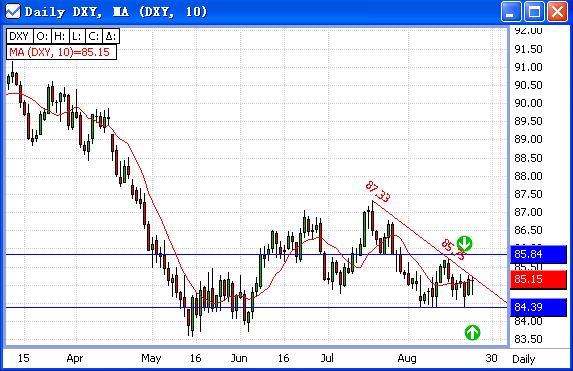
Task: Select the DXY symbol label box
Action: (x=19, y=37)
